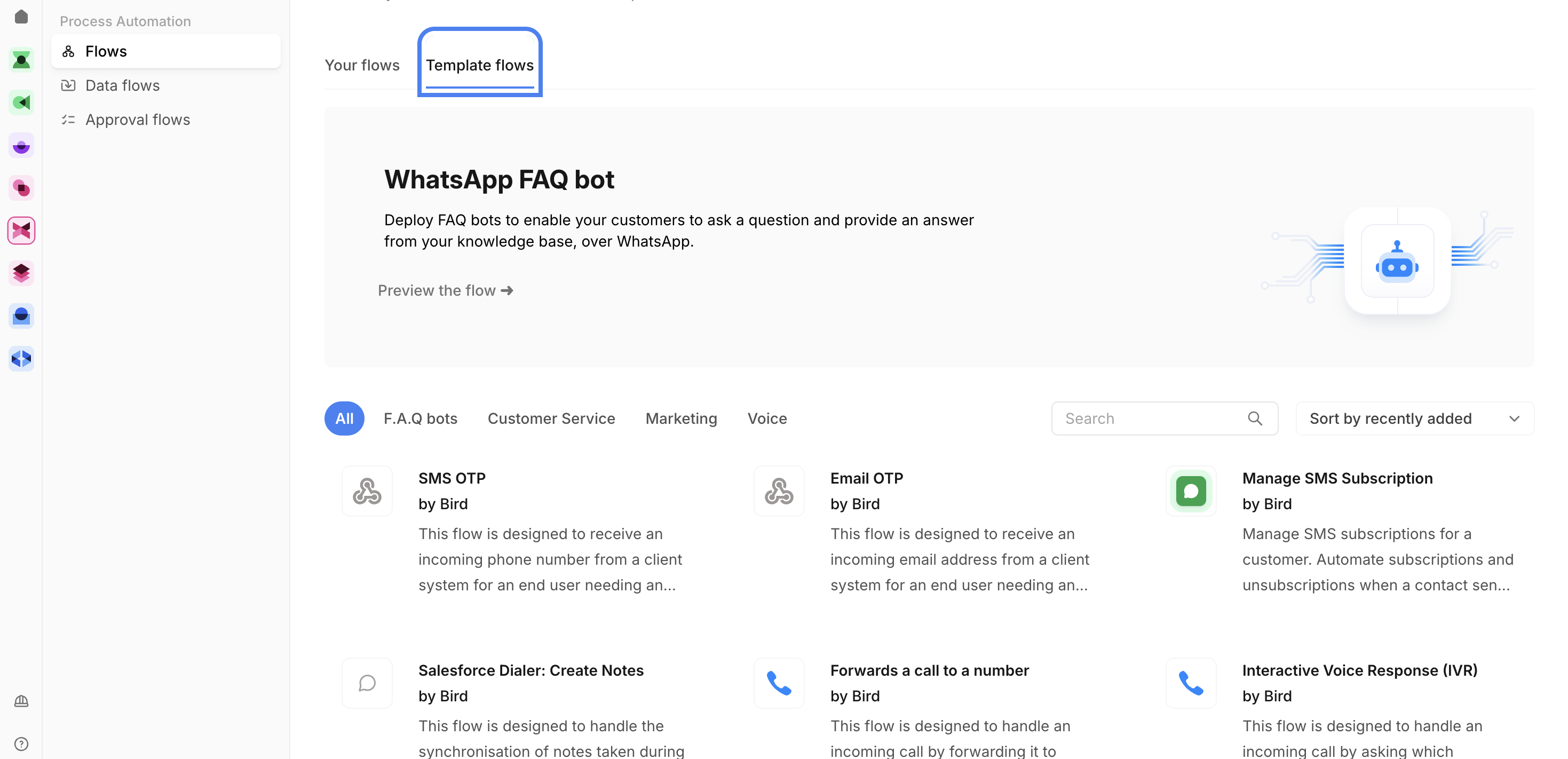Click the template Search input field
This screenshot has width=1568, height=759.
[1151, 418]
